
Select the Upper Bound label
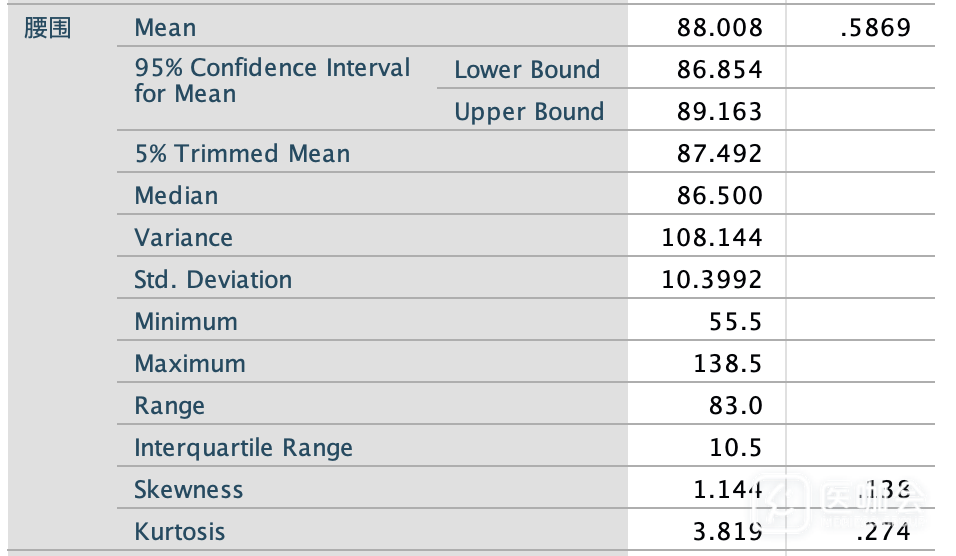(529, 112)
